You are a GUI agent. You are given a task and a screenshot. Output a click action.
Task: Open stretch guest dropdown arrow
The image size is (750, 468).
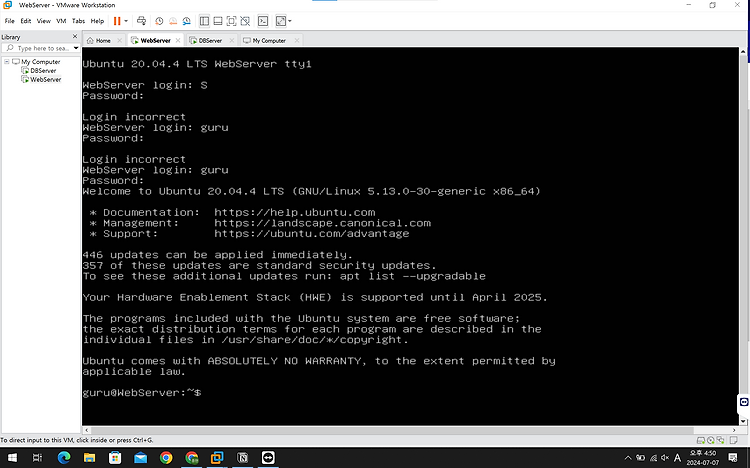pyautogui.click(x=289, y=21)
